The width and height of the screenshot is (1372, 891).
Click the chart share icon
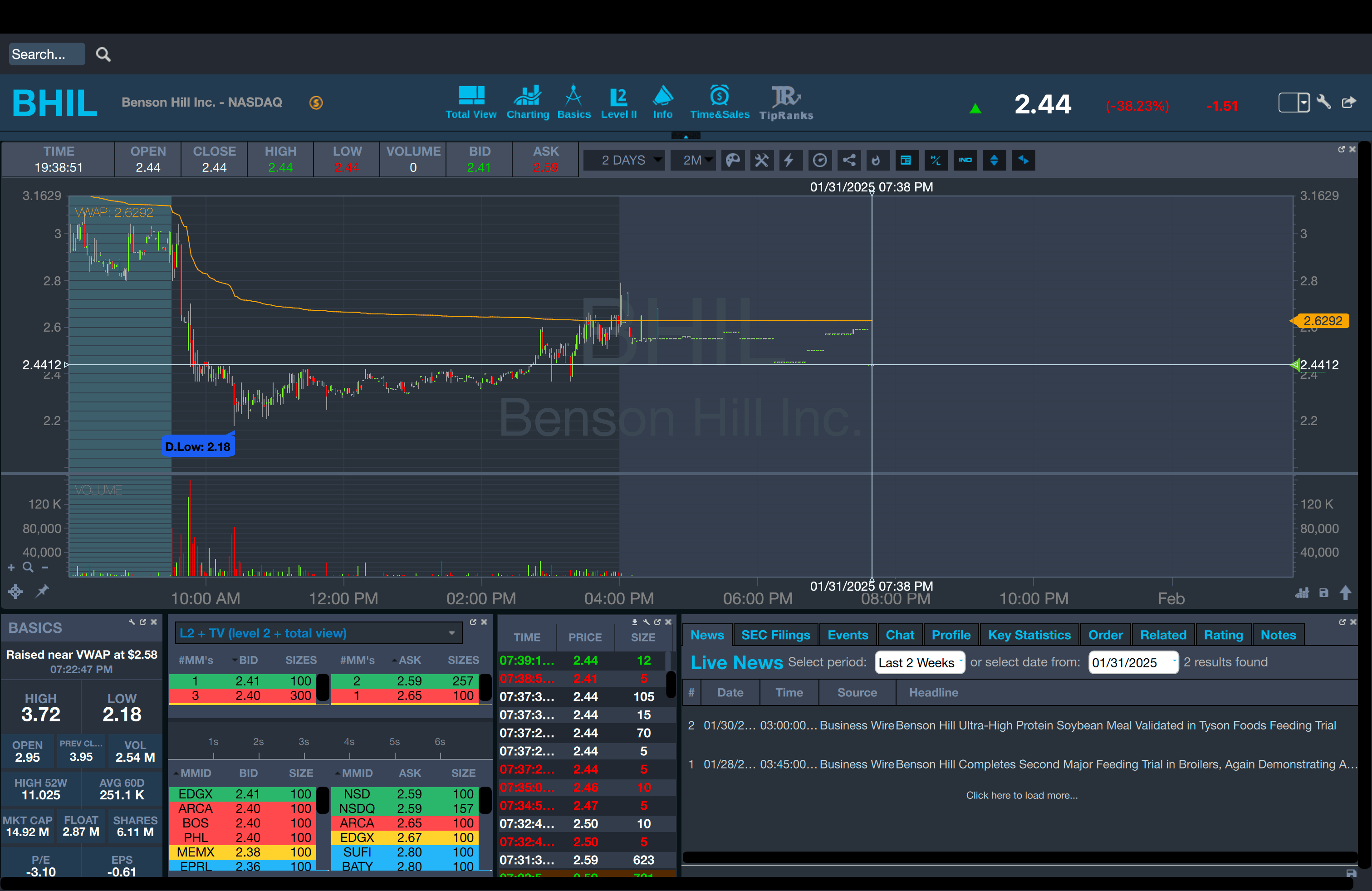[849, 160]
